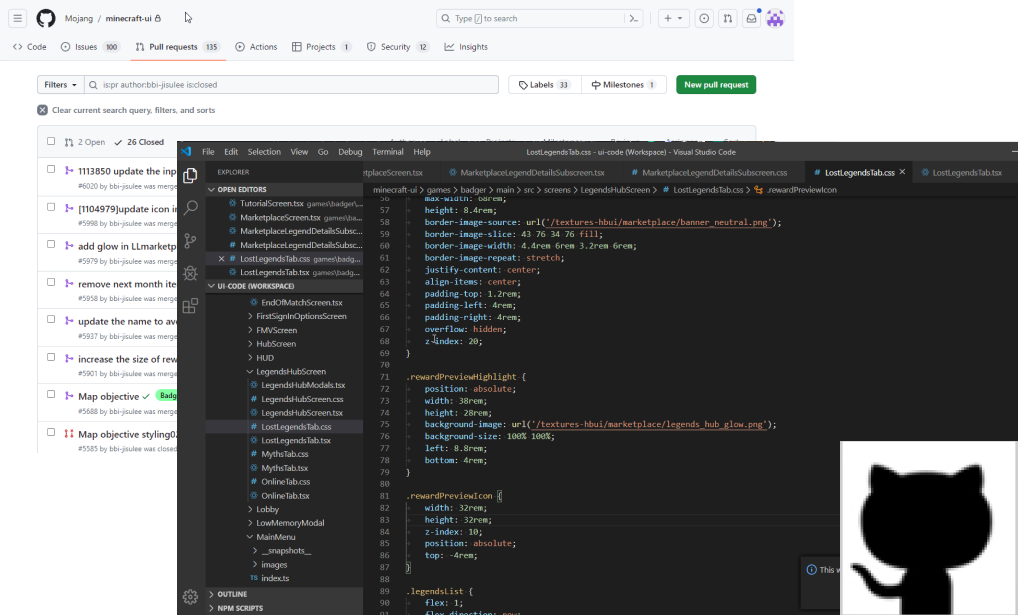This screenshot has width=1018, height=615.
Task: Clear current search query, filters, and sorts
Action: tap(127, 110)
